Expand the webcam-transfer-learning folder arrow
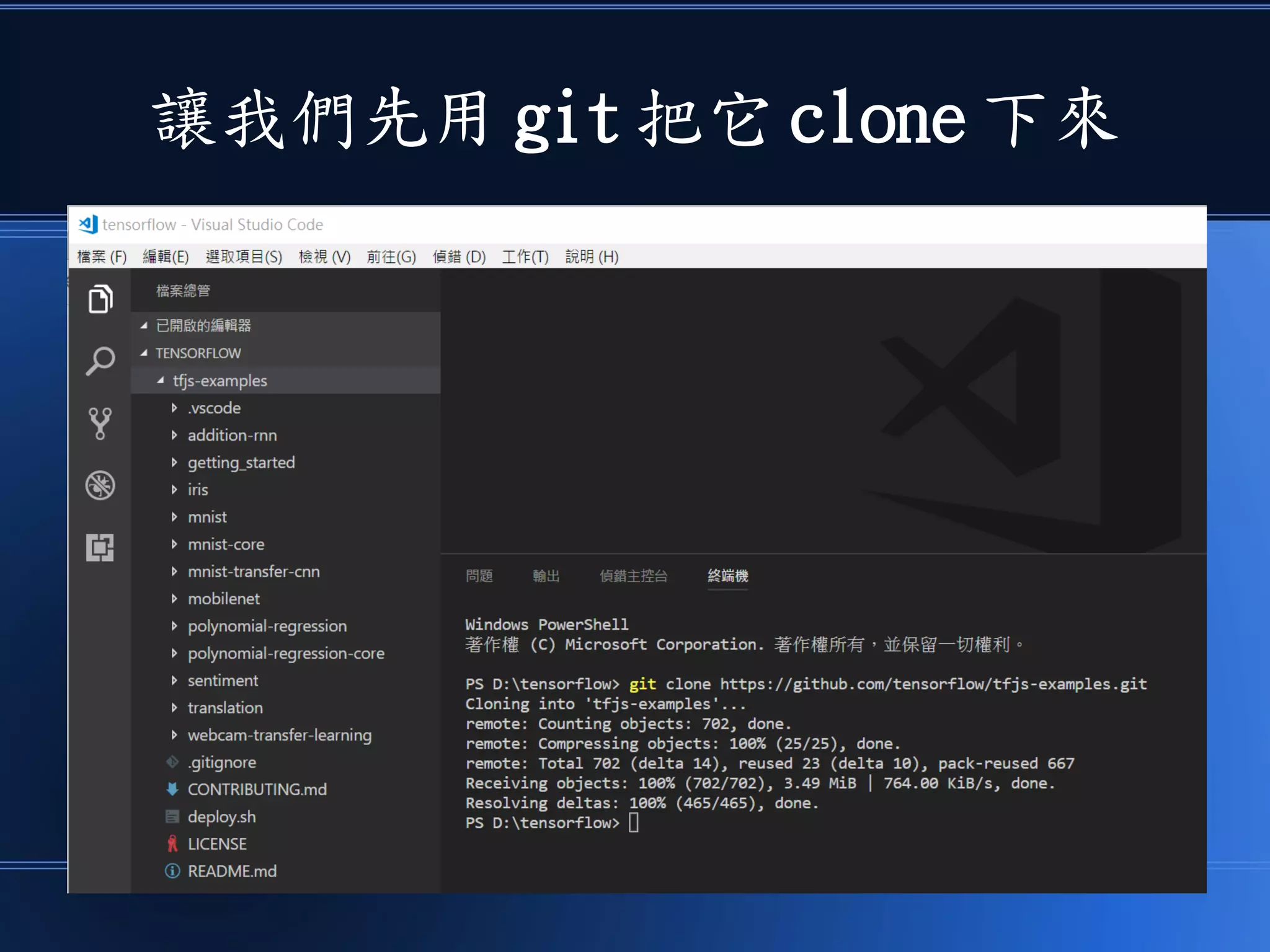Viewport: 1270px width, 952px height. [x=174, y=734]
